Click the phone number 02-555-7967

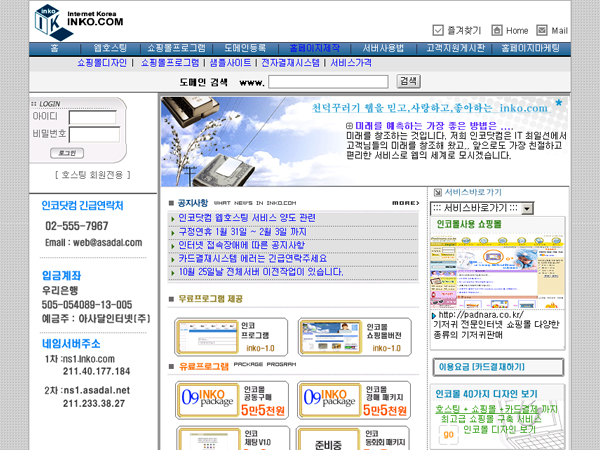[77, 226]
